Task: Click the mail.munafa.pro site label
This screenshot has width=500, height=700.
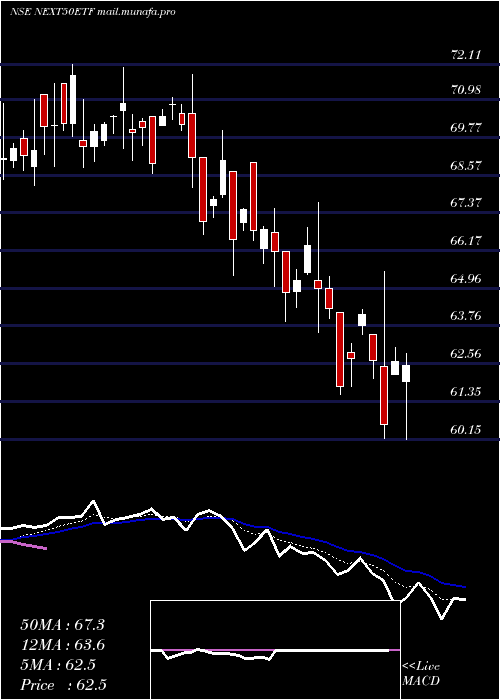Action: tap(137, 12)
